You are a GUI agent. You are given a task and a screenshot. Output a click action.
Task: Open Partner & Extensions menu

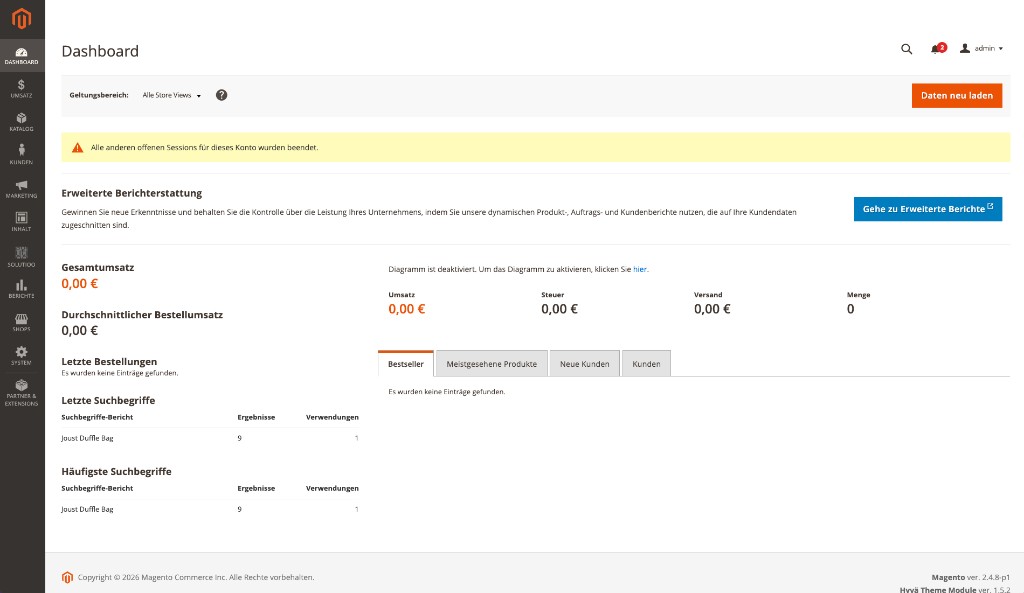[22, 393]
